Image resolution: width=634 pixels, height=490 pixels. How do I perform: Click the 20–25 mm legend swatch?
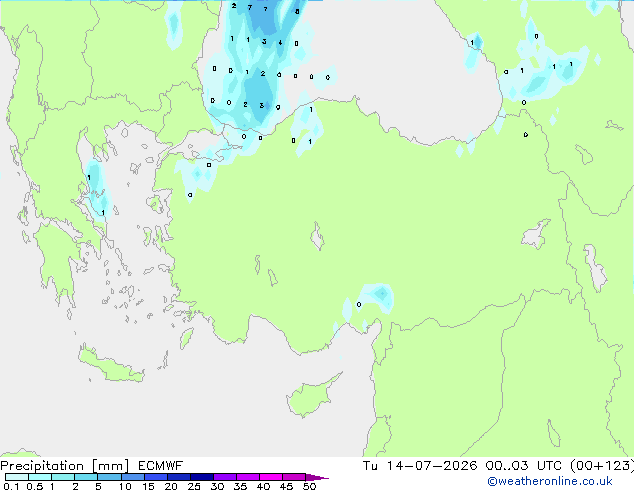tap(179, 477)
